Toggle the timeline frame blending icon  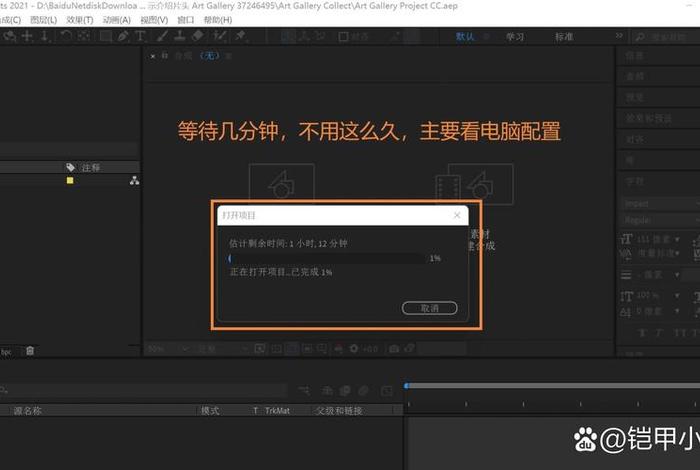click(345, 391)
